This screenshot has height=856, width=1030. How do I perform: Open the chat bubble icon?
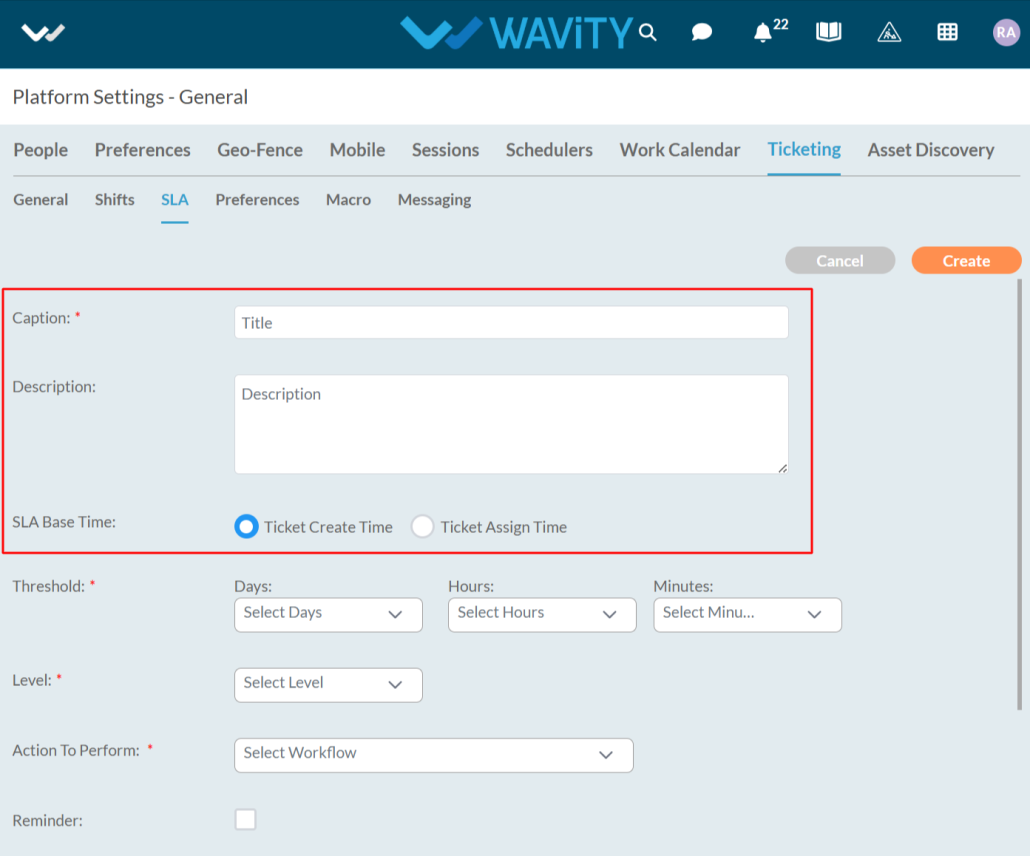click(702, 32)
